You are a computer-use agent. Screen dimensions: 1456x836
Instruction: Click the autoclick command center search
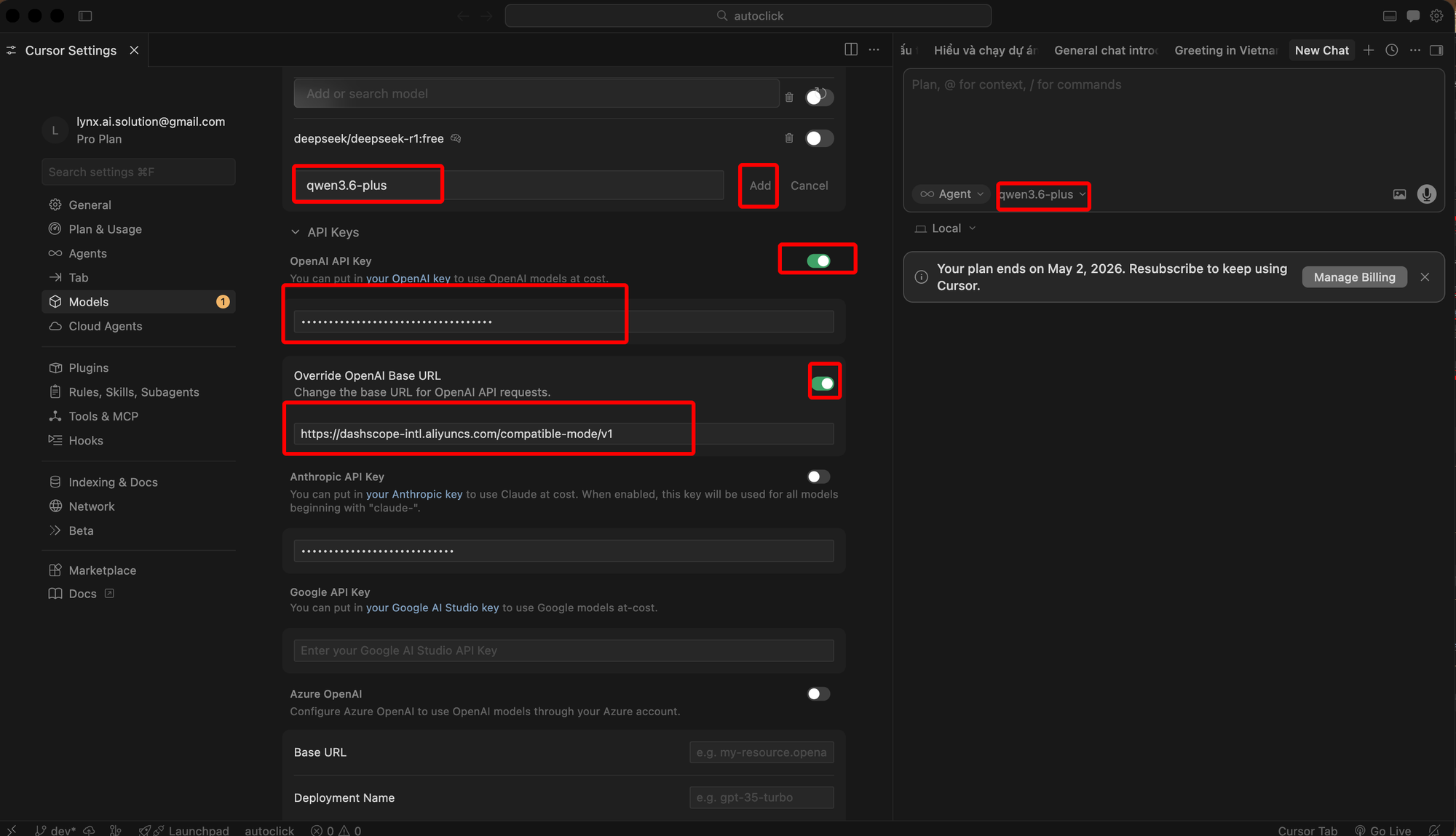click(x=748, y=16)
